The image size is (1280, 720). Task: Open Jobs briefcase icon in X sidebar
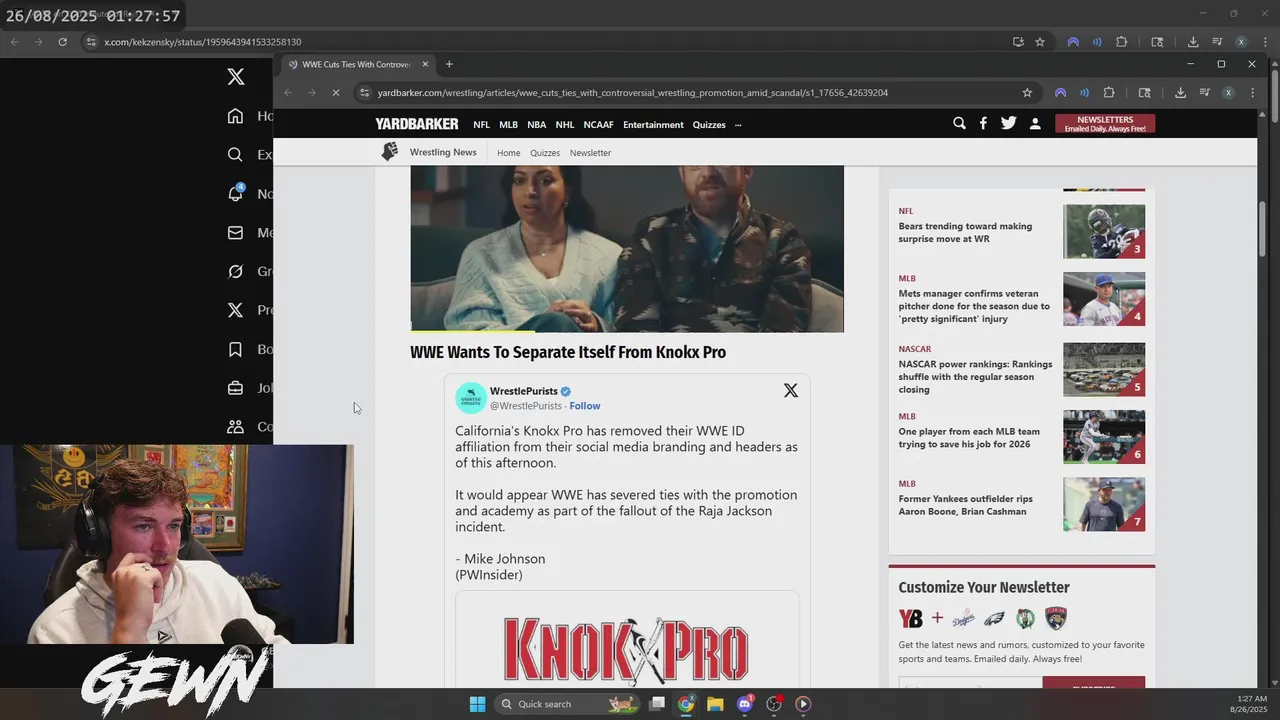(x=235, y=388)
